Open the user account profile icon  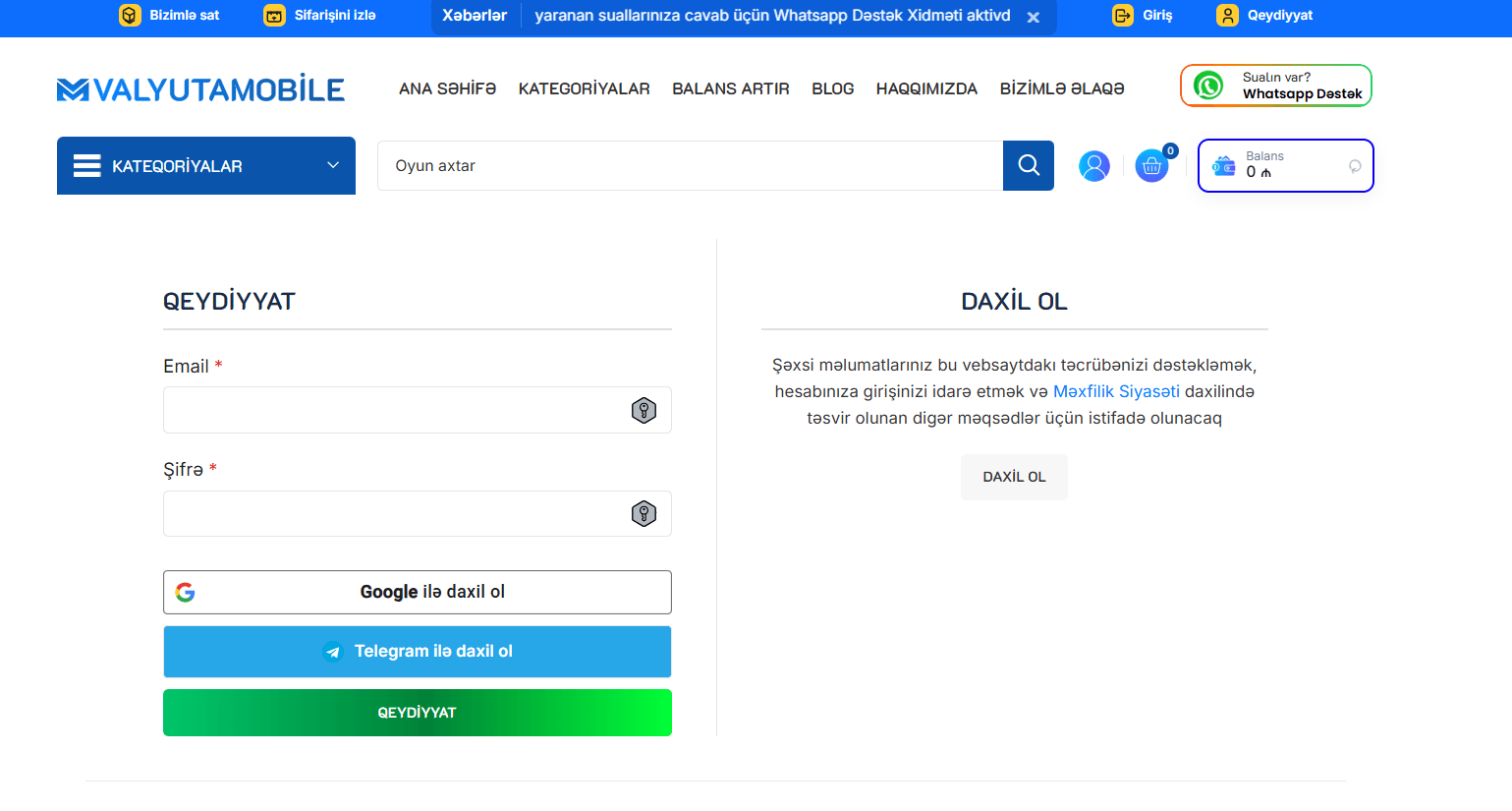click(1093, 166)
